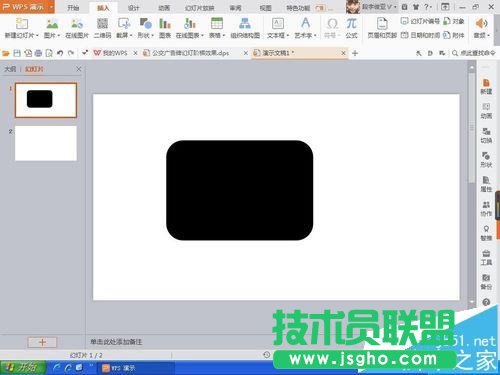
Task: Expand the Text Box (文本框) dropdown arrow
Action: 288,35
